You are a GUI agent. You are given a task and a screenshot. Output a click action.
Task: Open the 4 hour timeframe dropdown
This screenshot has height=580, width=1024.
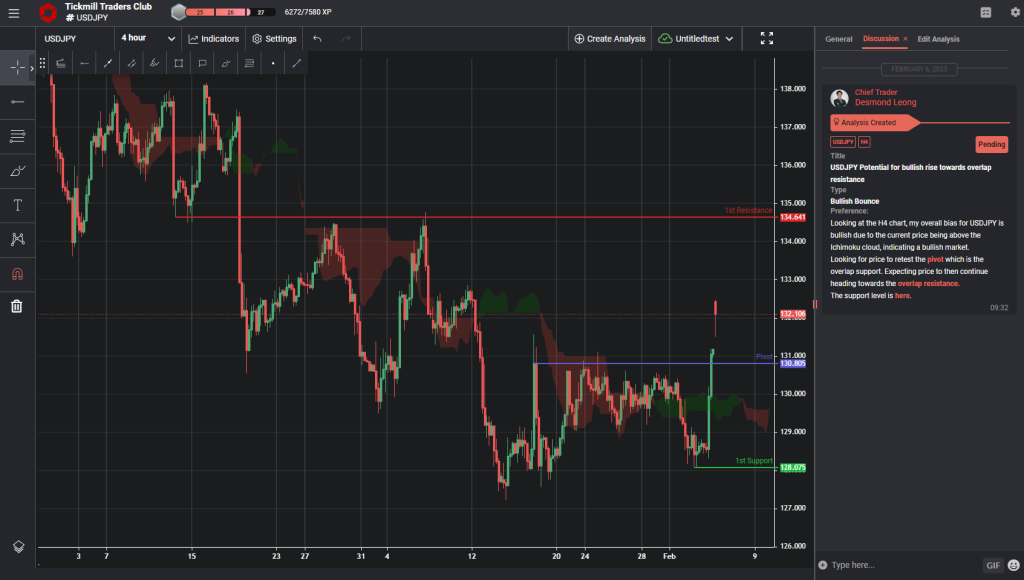click(146, 37)
